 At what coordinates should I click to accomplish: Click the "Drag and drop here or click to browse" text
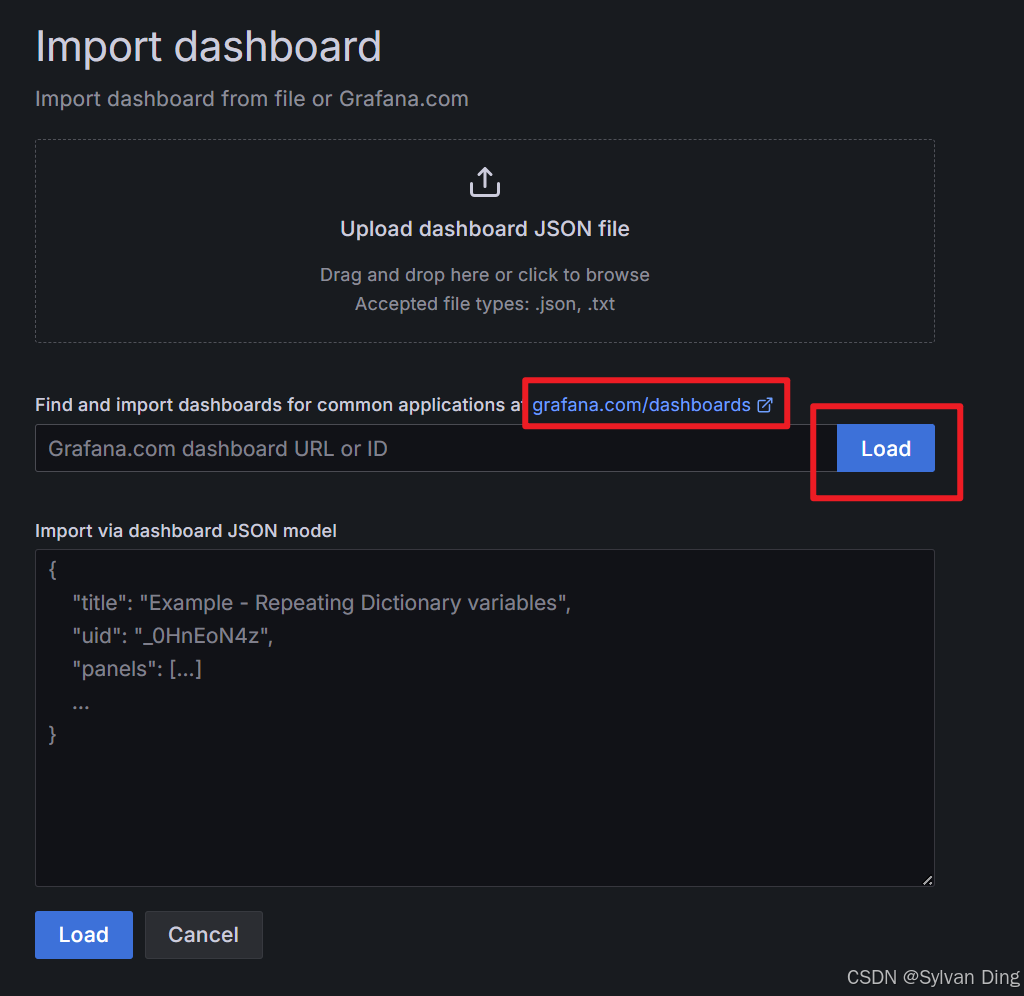tap(485, 275)
